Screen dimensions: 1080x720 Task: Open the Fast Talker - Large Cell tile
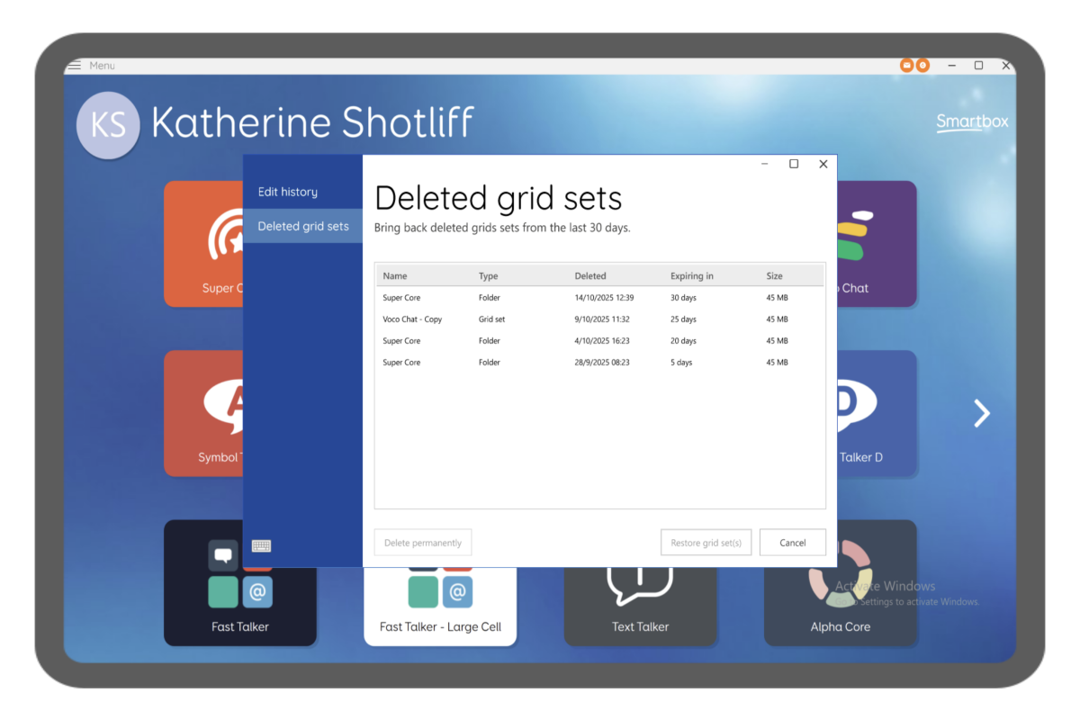pos(440,606)
